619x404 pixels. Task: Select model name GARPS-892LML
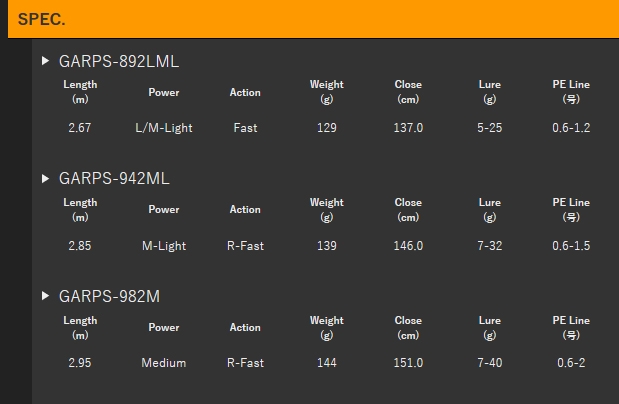pyautogui.click(x=119, y=61)
